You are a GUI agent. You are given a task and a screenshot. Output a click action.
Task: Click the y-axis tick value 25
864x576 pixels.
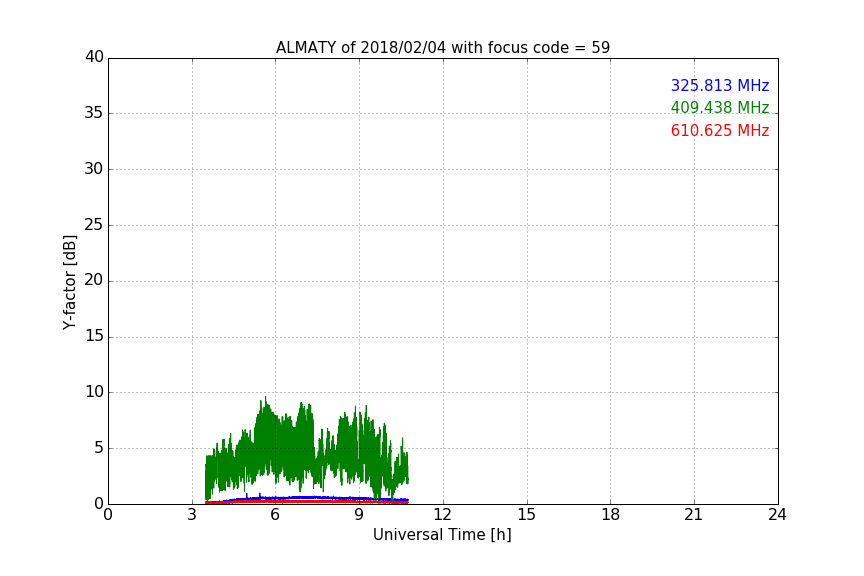tap(94, 225)
